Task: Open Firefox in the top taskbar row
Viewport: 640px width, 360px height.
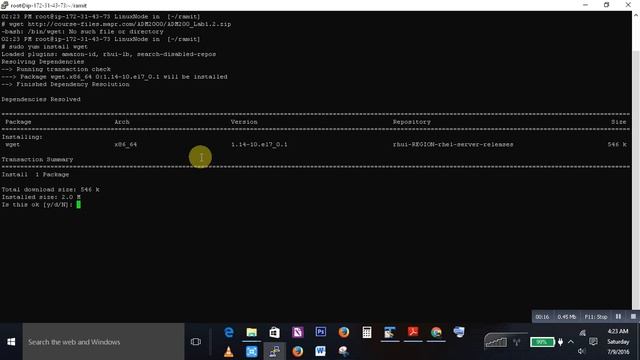Action: click(344, 332)
